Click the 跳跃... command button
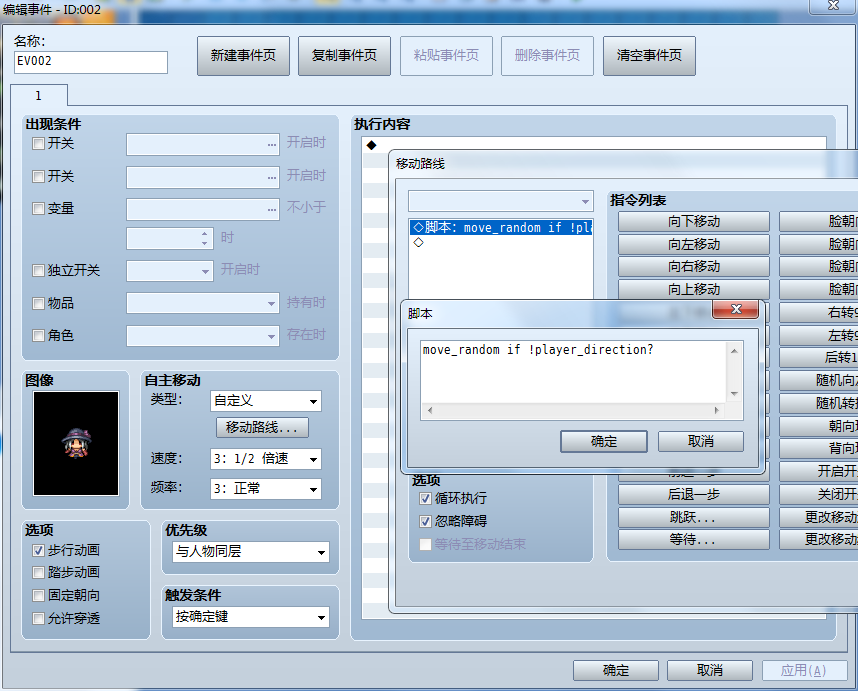858x691 pixels. click(694, 517)
